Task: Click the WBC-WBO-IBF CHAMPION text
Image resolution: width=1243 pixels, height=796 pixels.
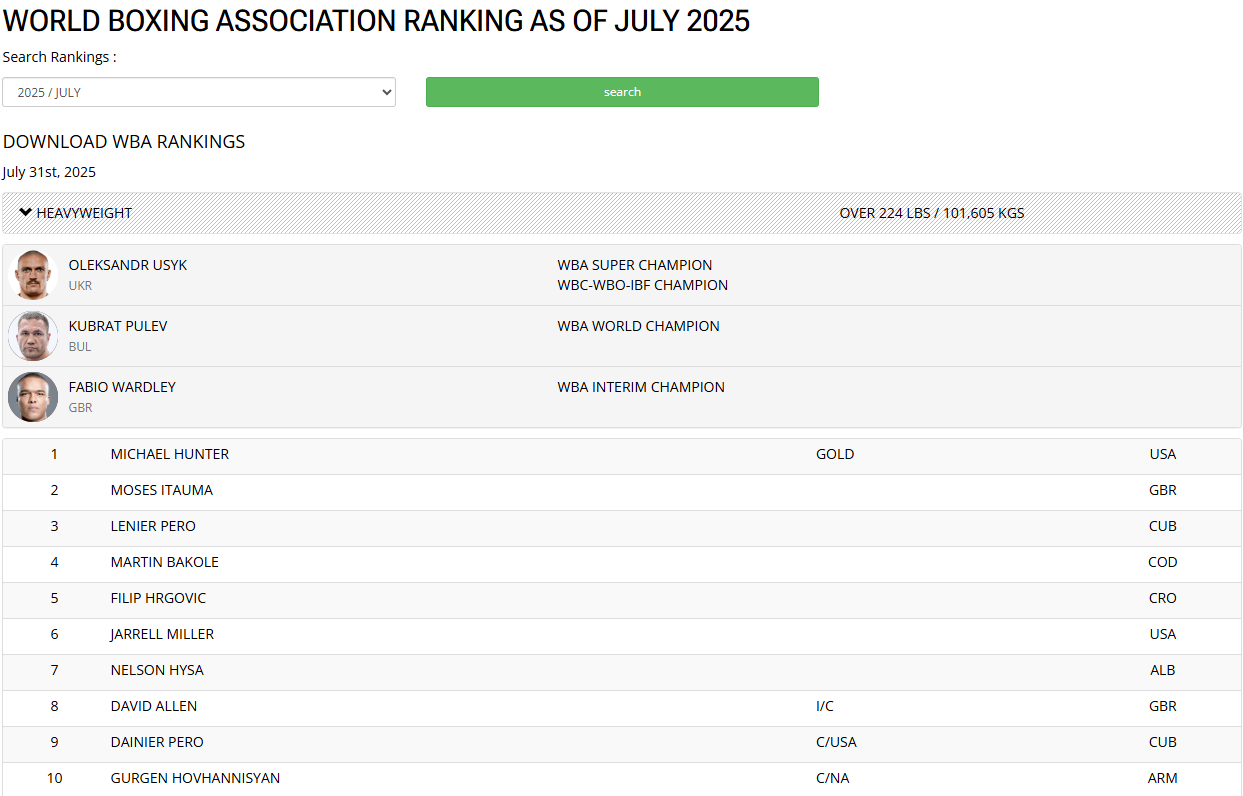Action: pos(643,285)
